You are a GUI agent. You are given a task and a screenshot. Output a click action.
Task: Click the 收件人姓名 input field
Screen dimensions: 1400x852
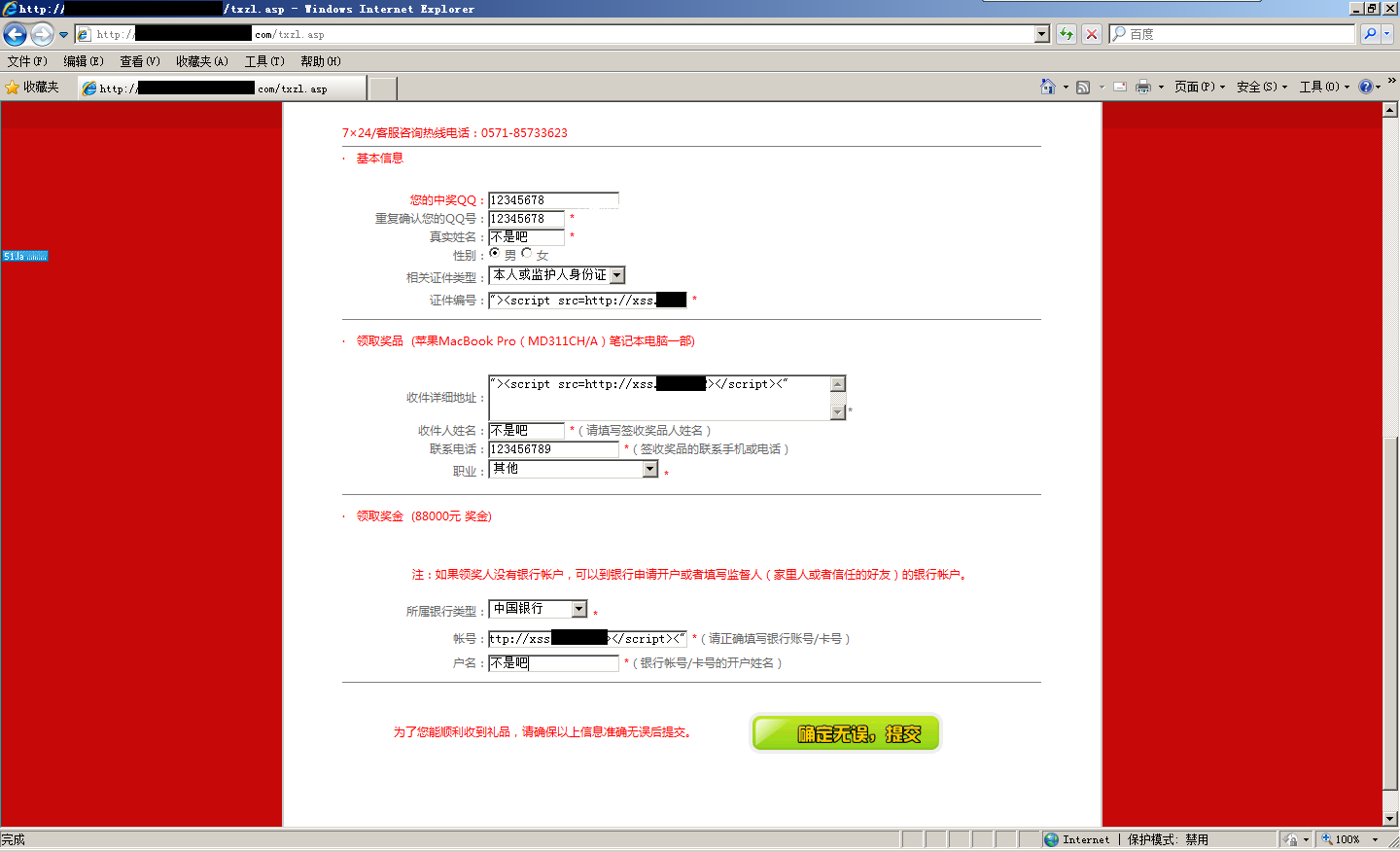(x=526, y=431)
